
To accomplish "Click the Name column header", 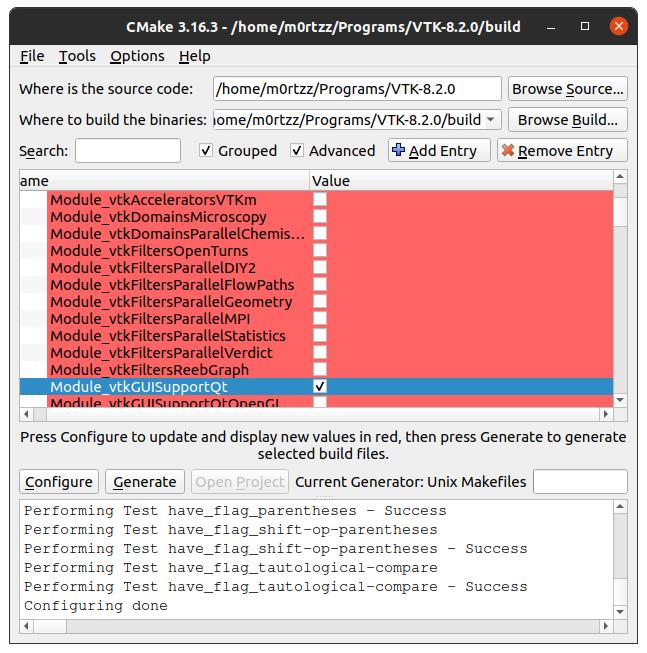I will pos(164,181).
